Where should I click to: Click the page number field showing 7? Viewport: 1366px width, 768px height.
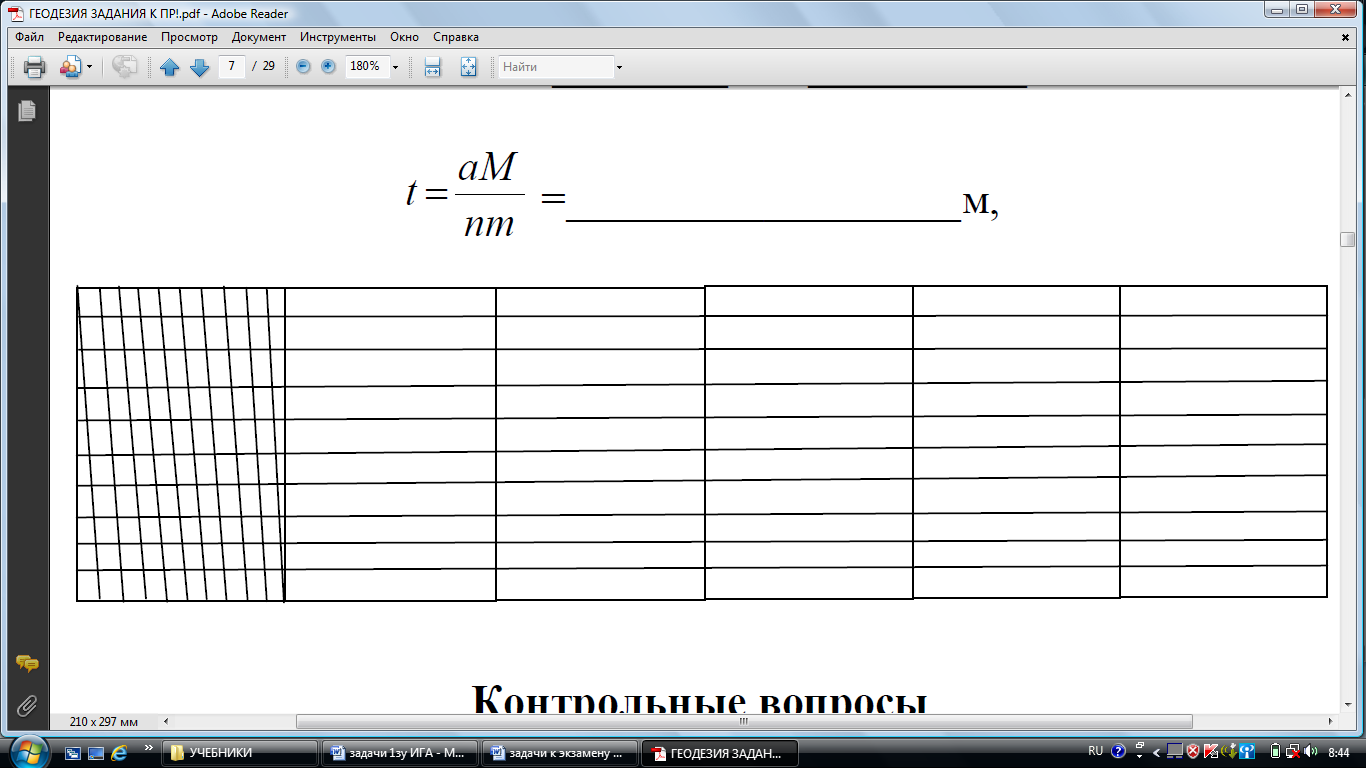coord(232,66)
